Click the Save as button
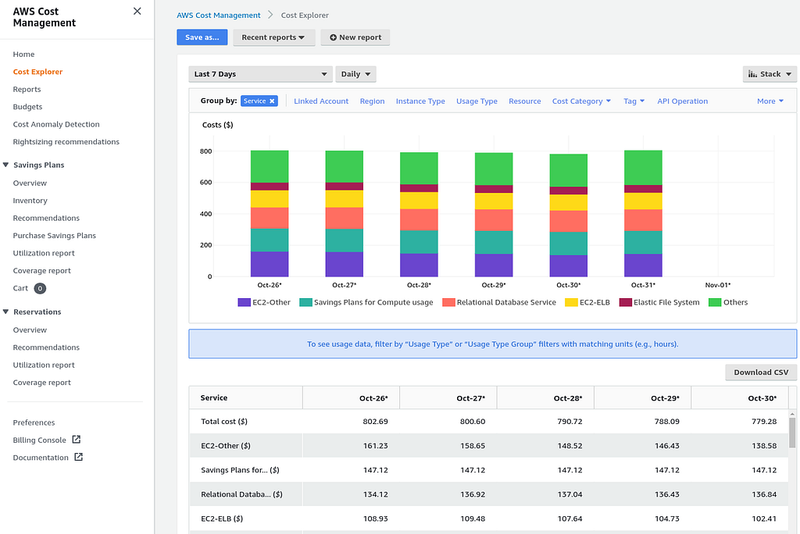 [202, 37]
